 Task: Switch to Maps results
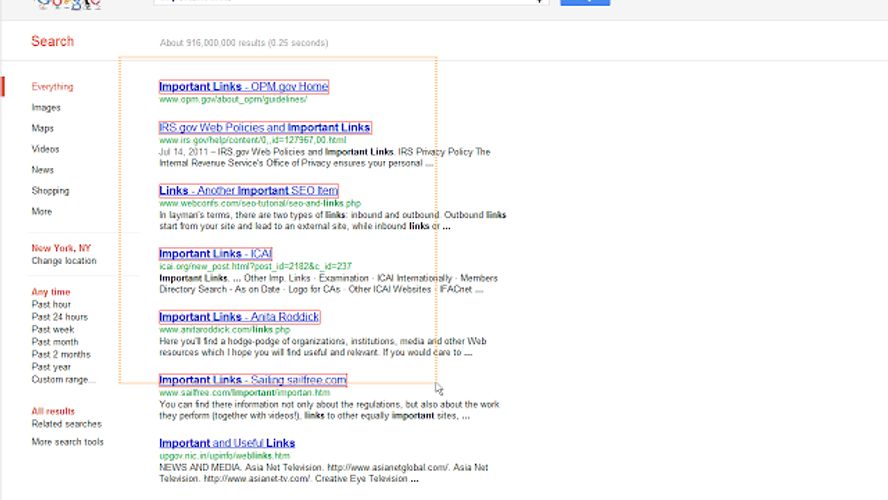pos(43,129)
